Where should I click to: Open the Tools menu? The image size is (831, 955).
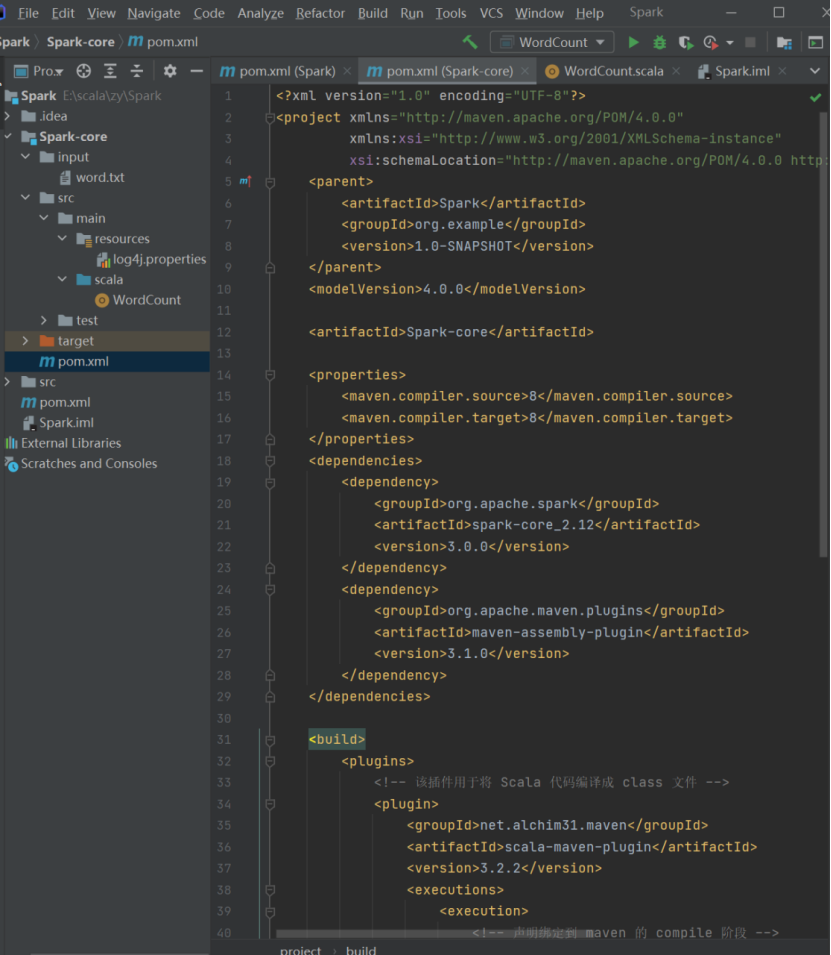(x=451, y=13)
